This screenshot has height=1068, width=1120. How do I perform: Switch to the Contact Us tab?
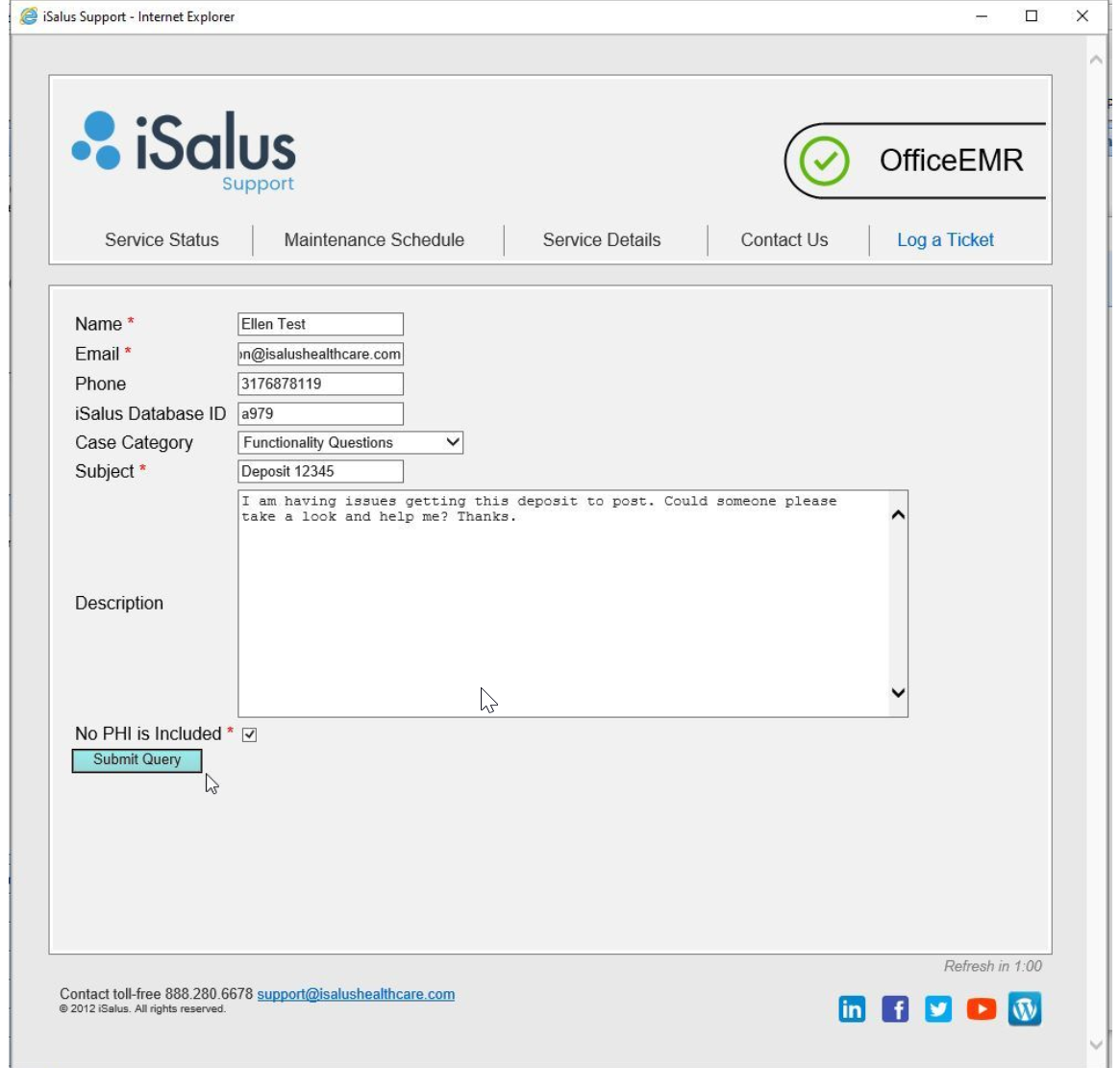pyautogui.click(x=784, y=240)
